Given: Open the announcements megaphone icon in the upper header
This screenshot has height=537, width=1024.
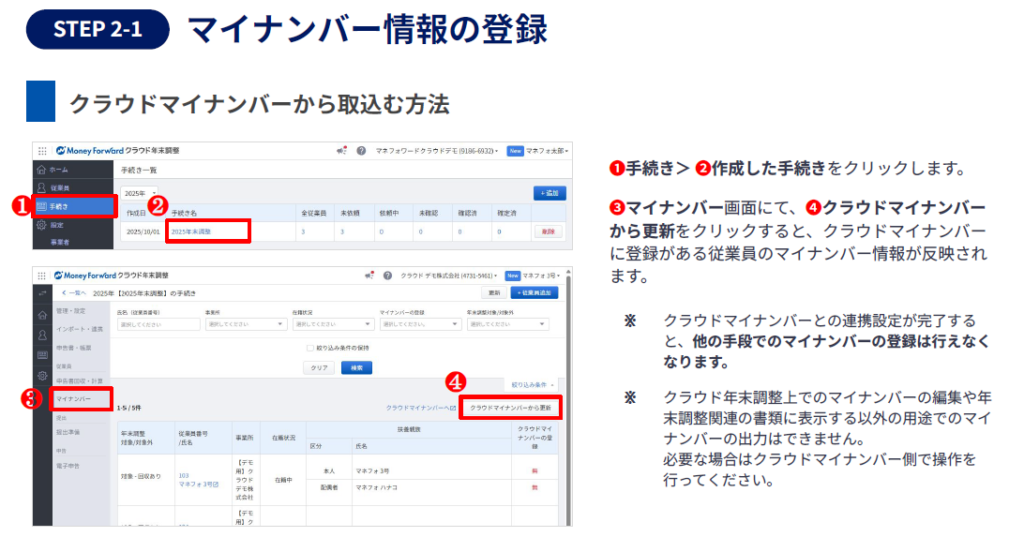Looking at the screenshot, I should click(x=343, y=150).
